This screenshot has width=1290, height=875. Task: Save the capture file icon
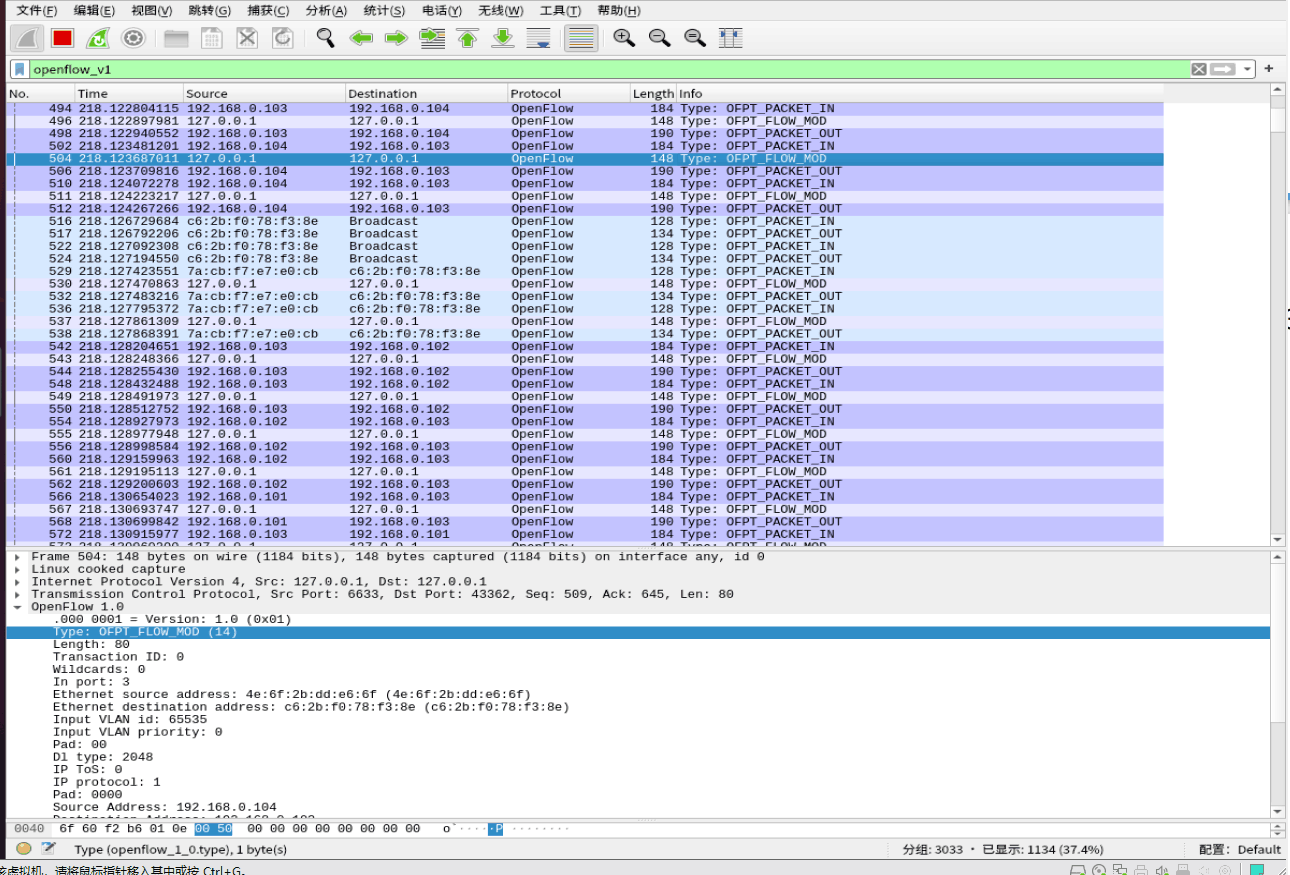[211, 38]
